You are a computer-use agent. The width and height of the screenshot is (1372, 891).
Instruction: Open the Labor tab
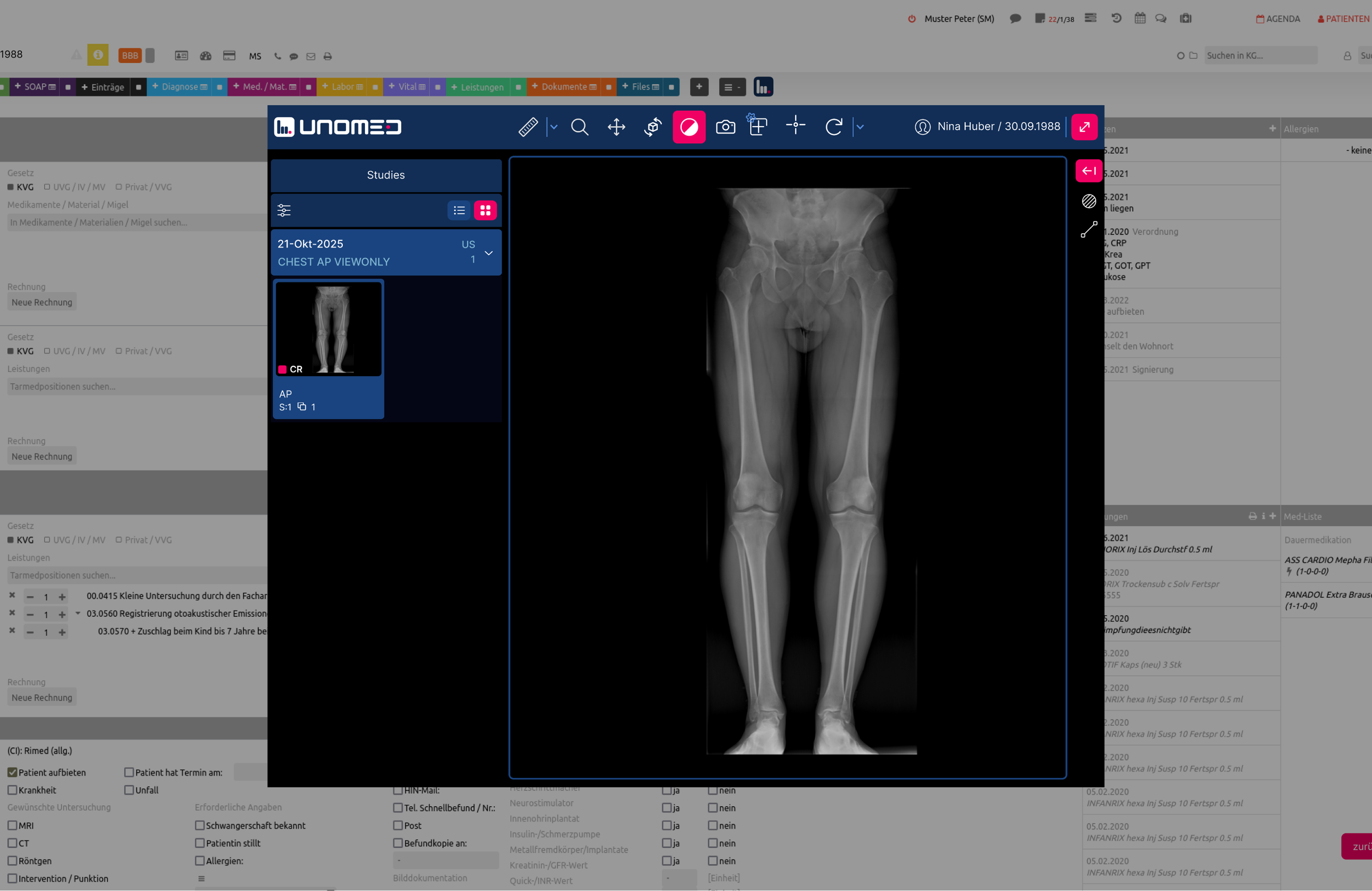click(x=342, y=87)
